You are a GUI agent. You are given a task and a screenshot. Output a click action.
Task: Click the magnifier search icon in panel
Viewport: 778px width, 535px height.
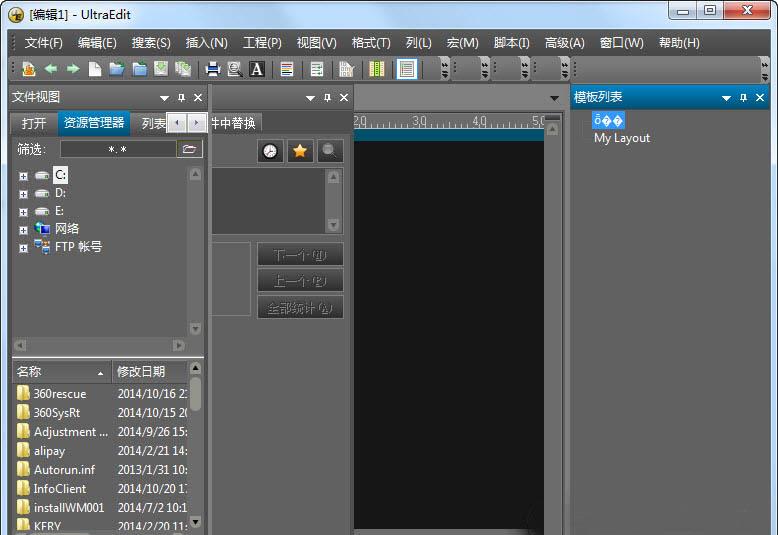(330, 151)
